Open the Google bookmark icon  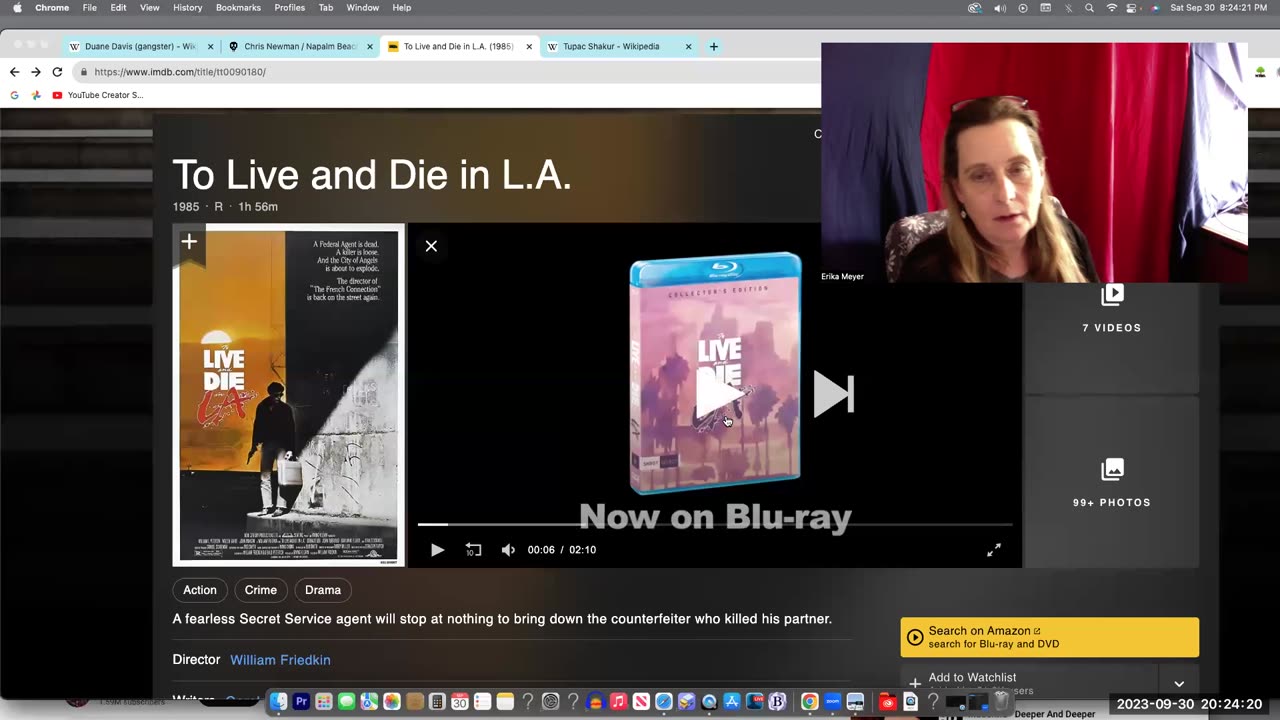coord(14,95)
